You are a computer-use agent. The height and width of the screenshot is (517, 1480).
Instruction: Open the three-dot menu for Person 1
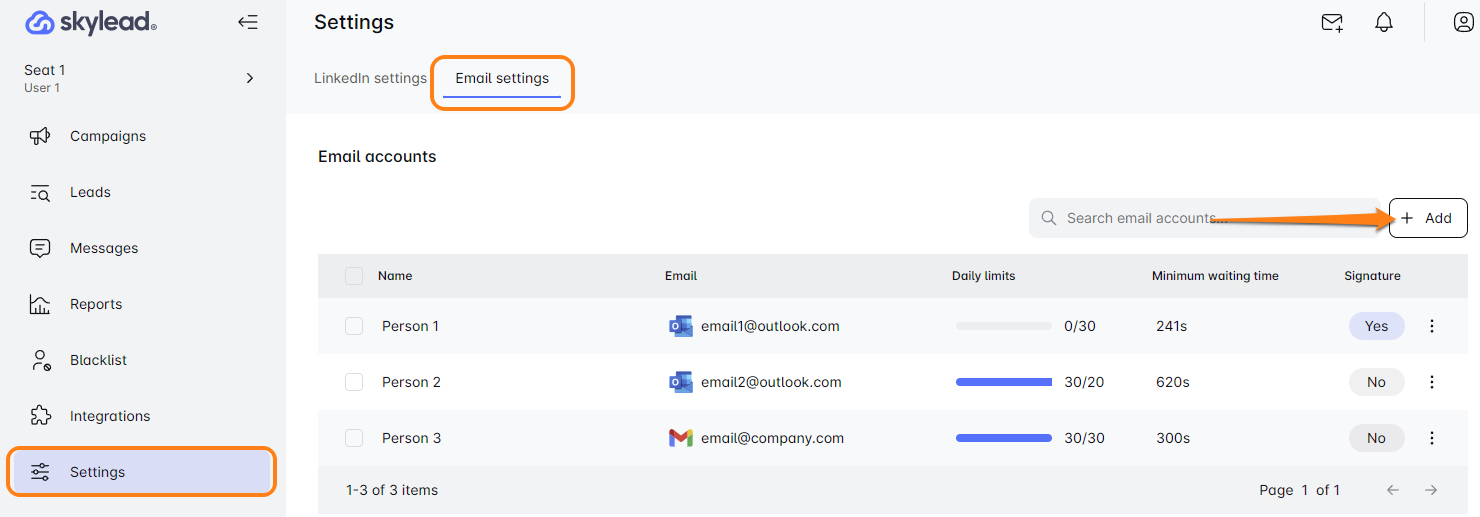click(x=1432, y=326)
